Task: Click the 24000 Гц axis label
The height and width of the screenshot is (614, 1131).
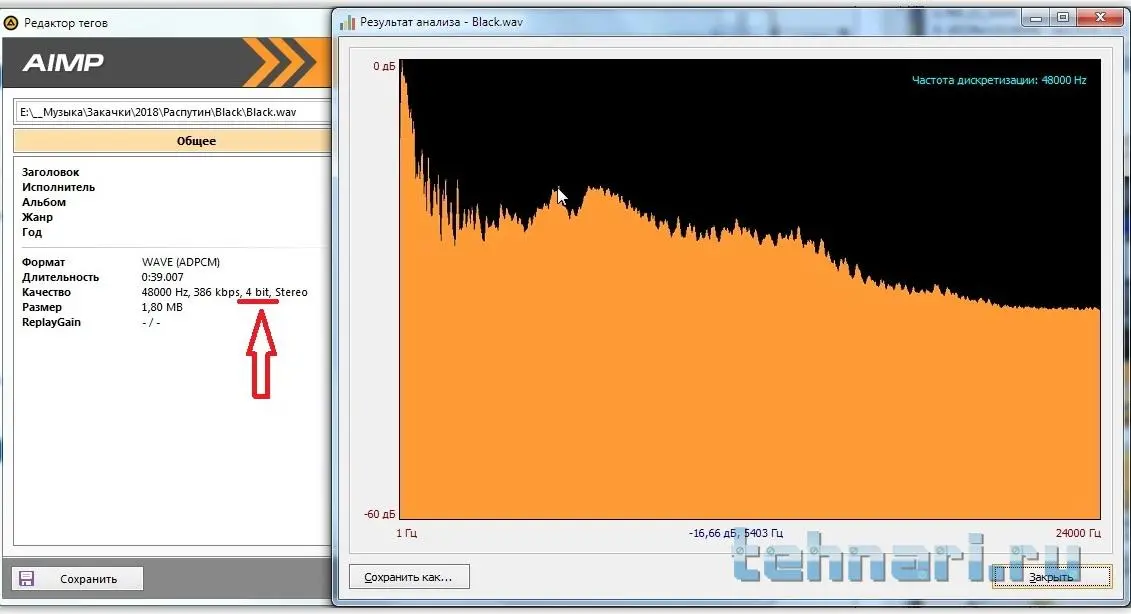Action: tap(1078, 533)
